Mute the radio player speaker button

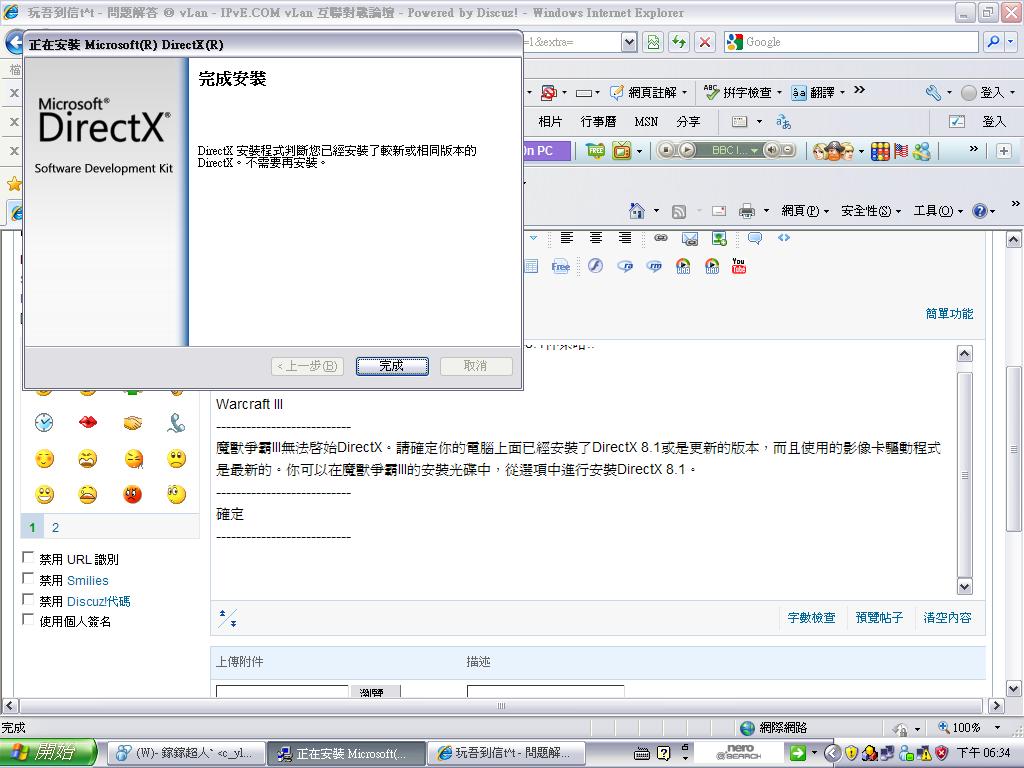click(772, 150)
